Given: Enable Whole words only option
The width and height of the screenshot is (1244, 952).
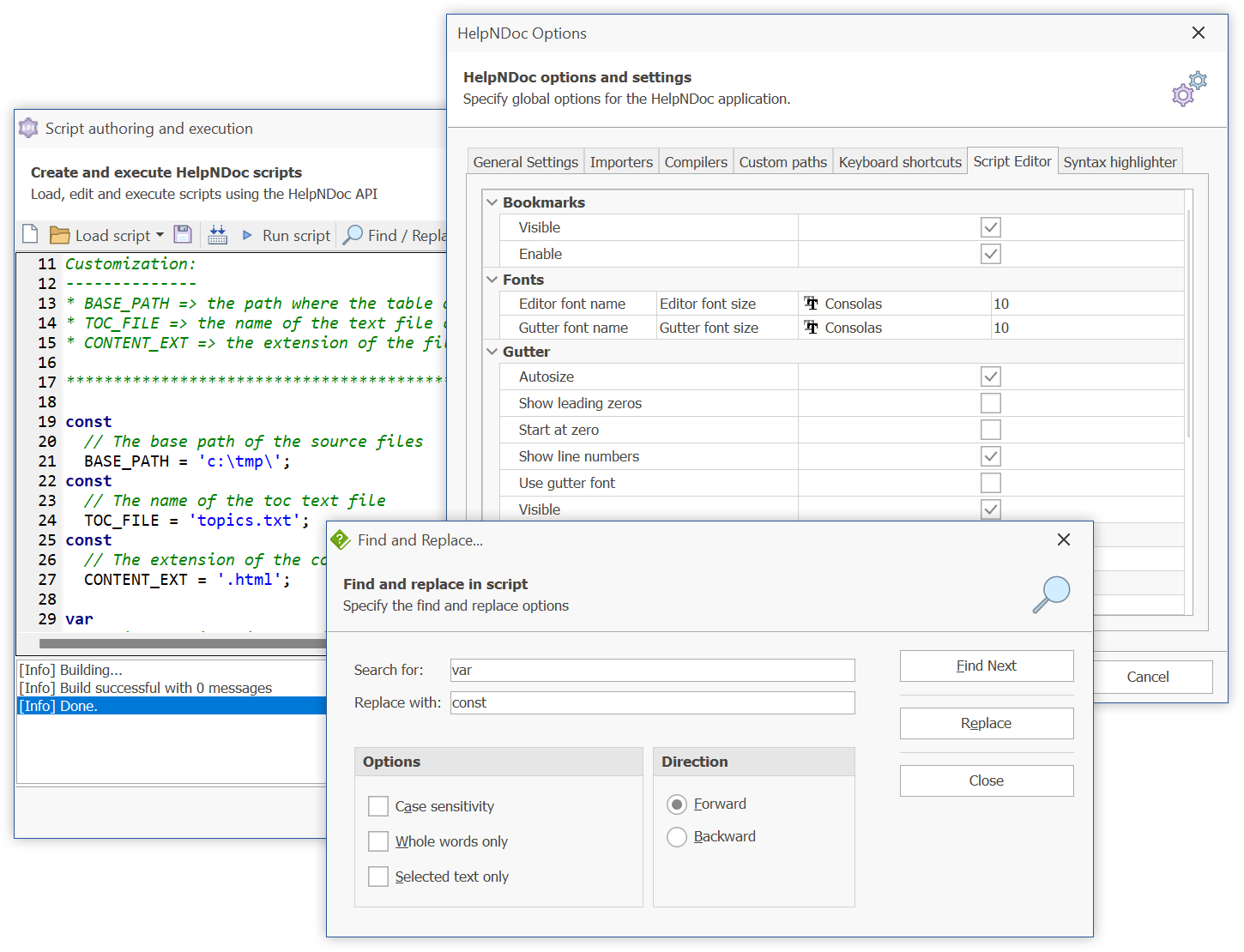Looking at the screenshot, I should coord(378,841).
